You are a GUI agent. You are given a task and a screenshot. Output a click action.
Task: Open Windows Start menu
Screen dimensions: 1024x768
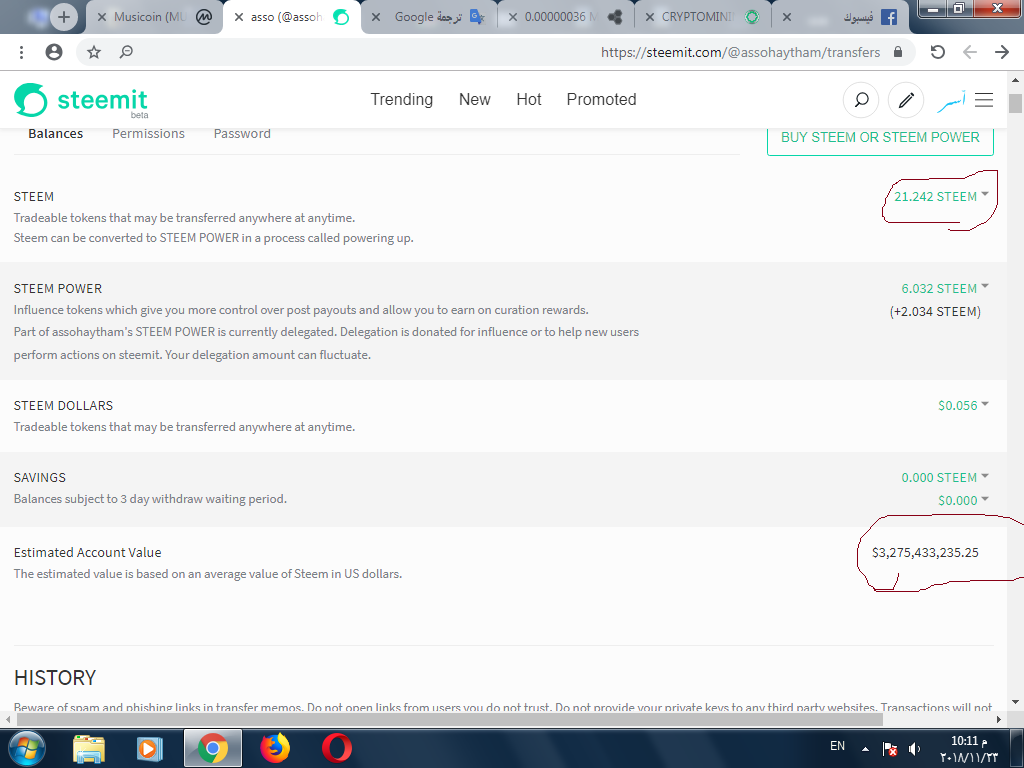27,748
